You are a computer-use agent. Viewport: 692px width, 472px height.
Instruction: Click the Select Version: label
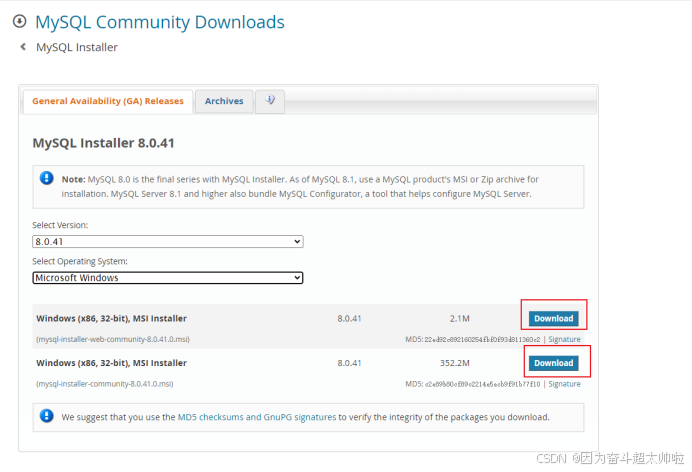(60, 225)
